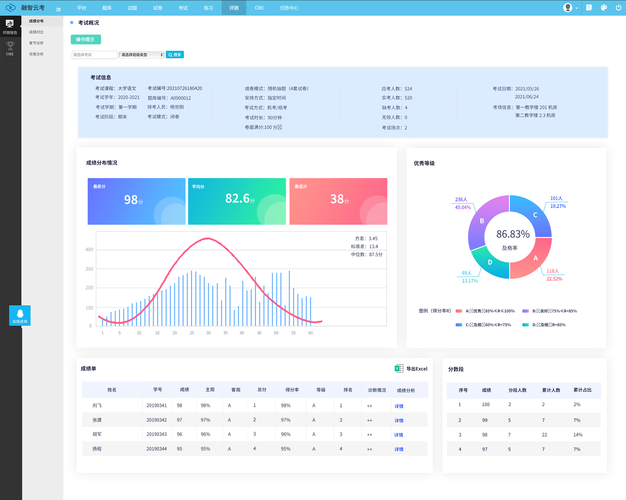Open the CMS trophy icon in sidebar
Screen dimensions: 626x500
tap(10, 48)
